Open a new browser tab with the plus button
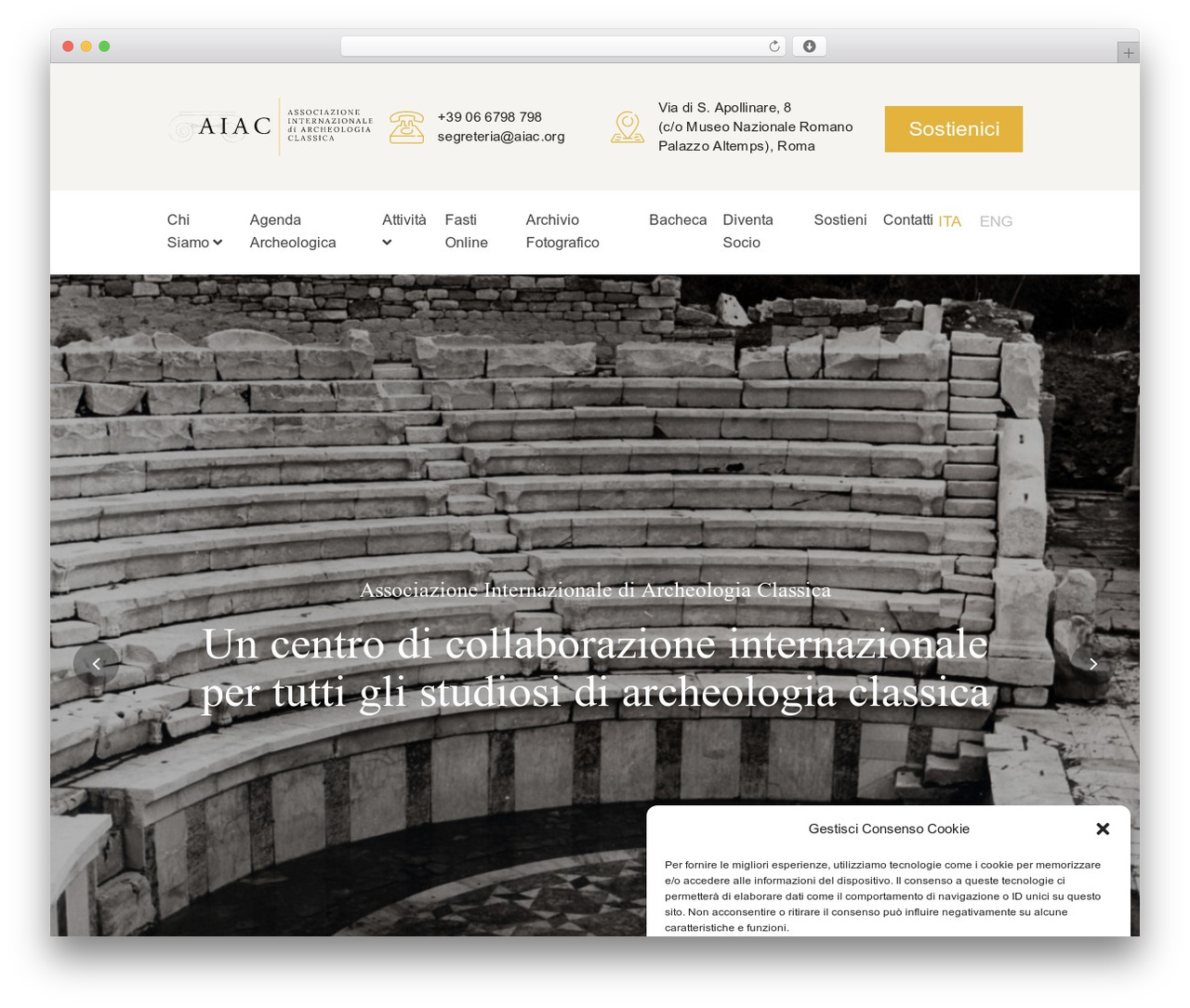This screenshot has height=1008, width=1190. click(1129, 53)
